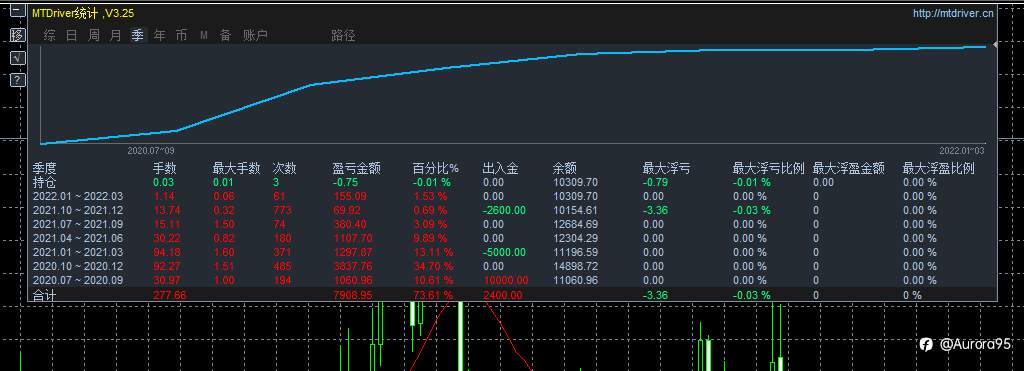Viewport: 1024px width, 371px height.
Task: Click the 最大浮盈比例 column header
Action: point(938,169)
